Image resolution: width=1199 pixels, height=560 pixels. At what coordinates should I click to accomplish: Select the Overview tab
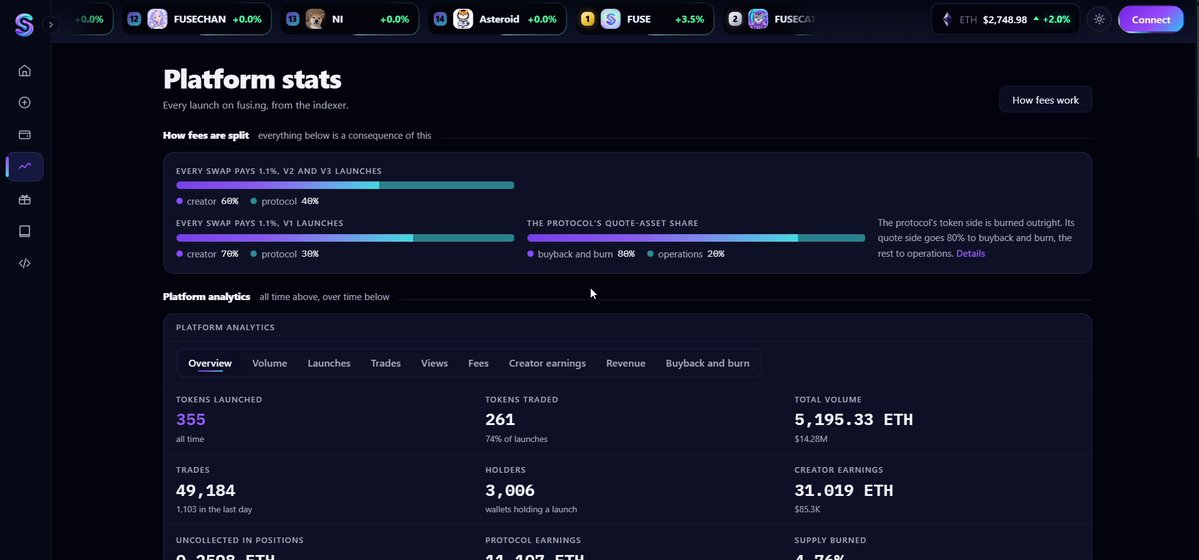210,363
